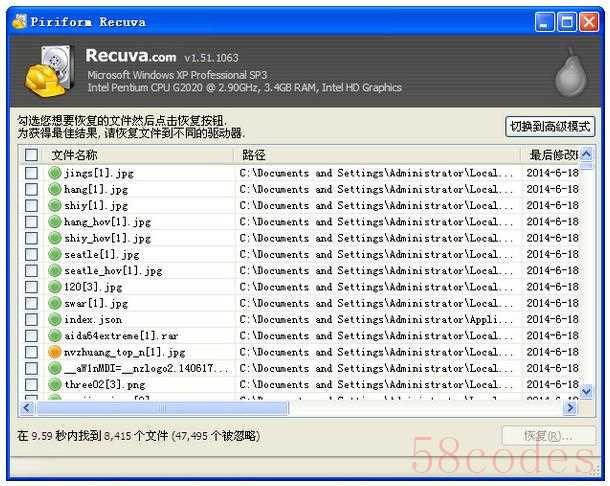Click the vertical scrollbar thumb
Image resolution: width=610 pixels, height=486 pixels.
coord(586,166)
